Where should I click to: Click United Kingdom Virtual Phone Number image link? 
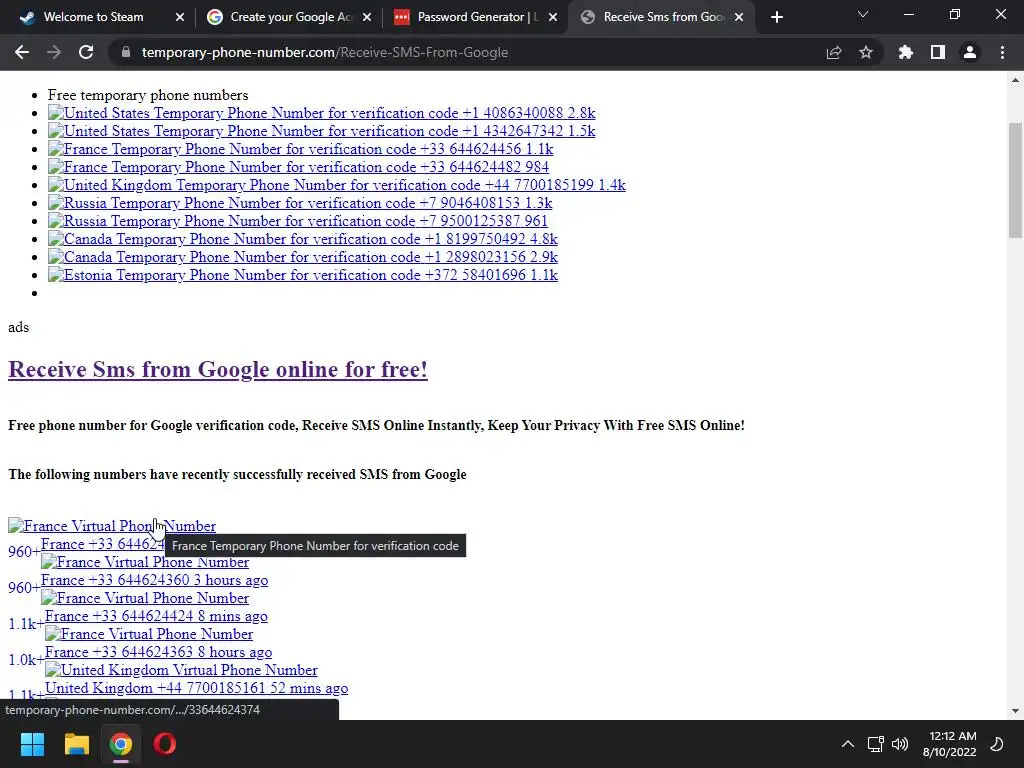point(181,670)
